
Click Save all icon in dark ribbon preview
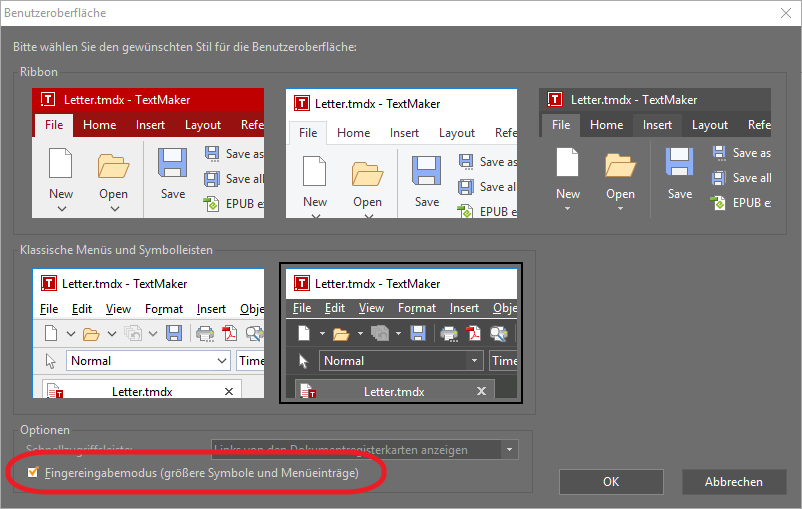[719, 178]
